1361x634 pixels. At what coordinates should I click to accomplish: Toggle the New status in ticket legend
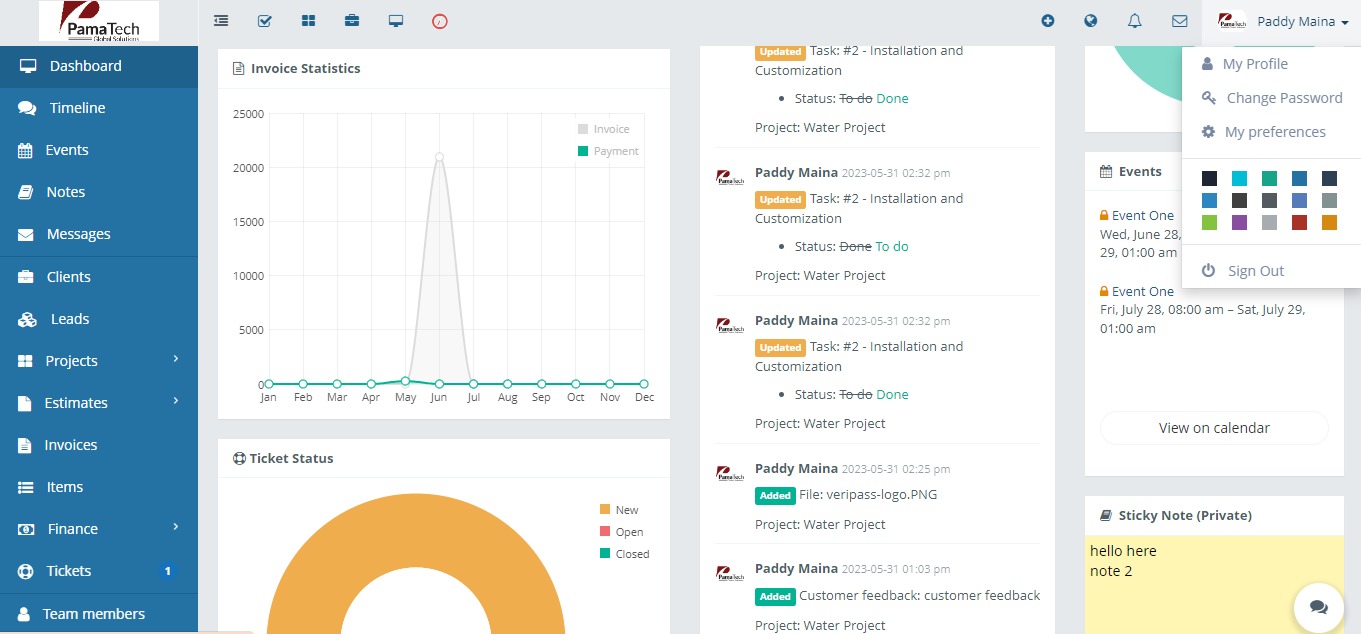(x=619, y=510)
